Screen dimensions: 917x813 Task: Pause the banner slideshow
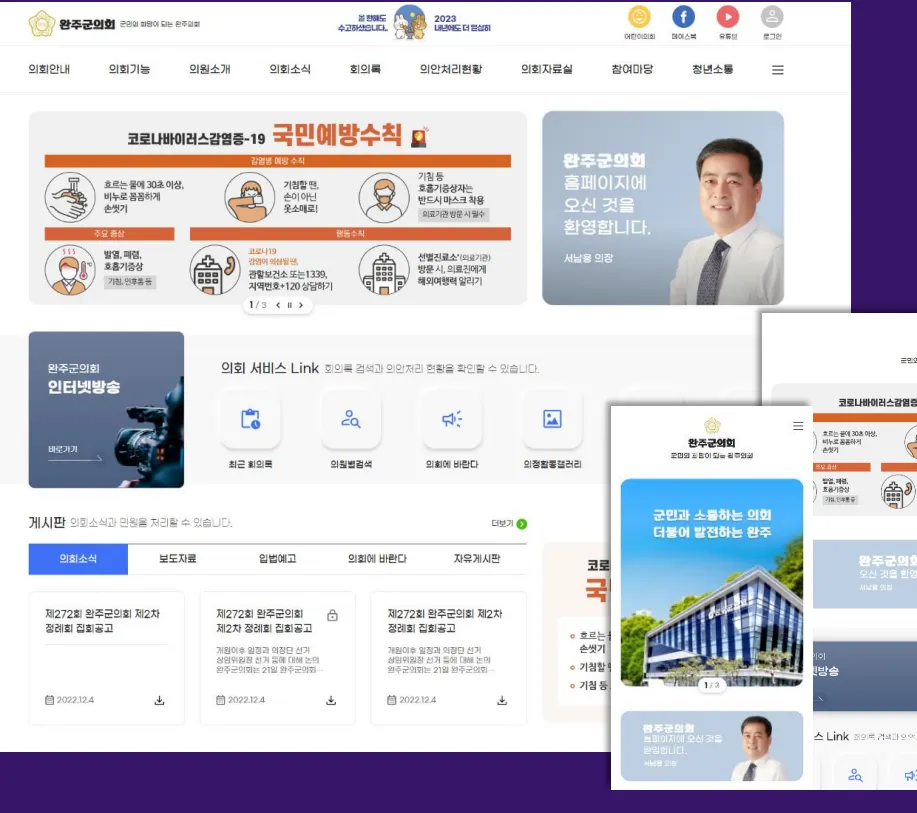tap(289, 305)
